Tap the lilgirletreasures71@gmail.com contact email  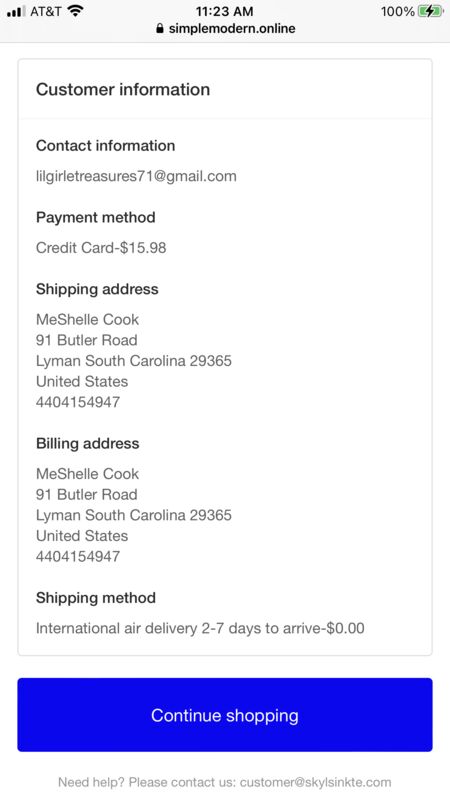136,177
